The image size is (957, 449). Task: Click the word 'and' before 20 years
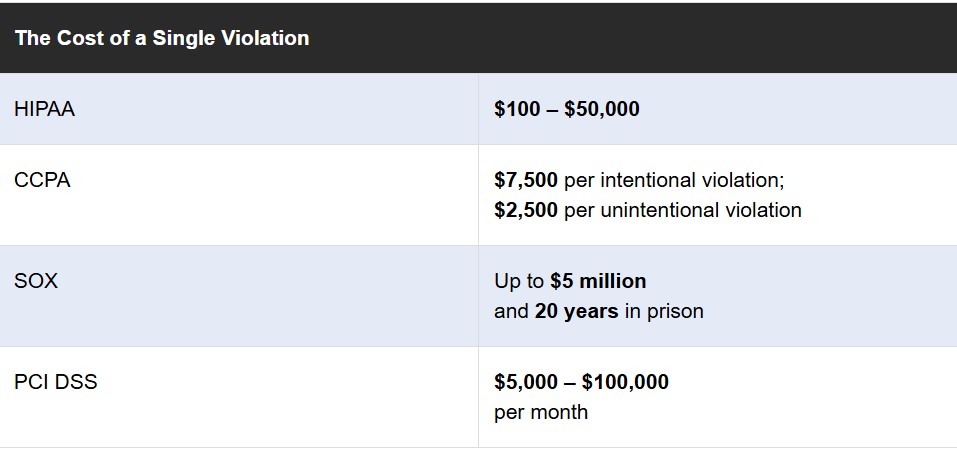pos(511,311)
